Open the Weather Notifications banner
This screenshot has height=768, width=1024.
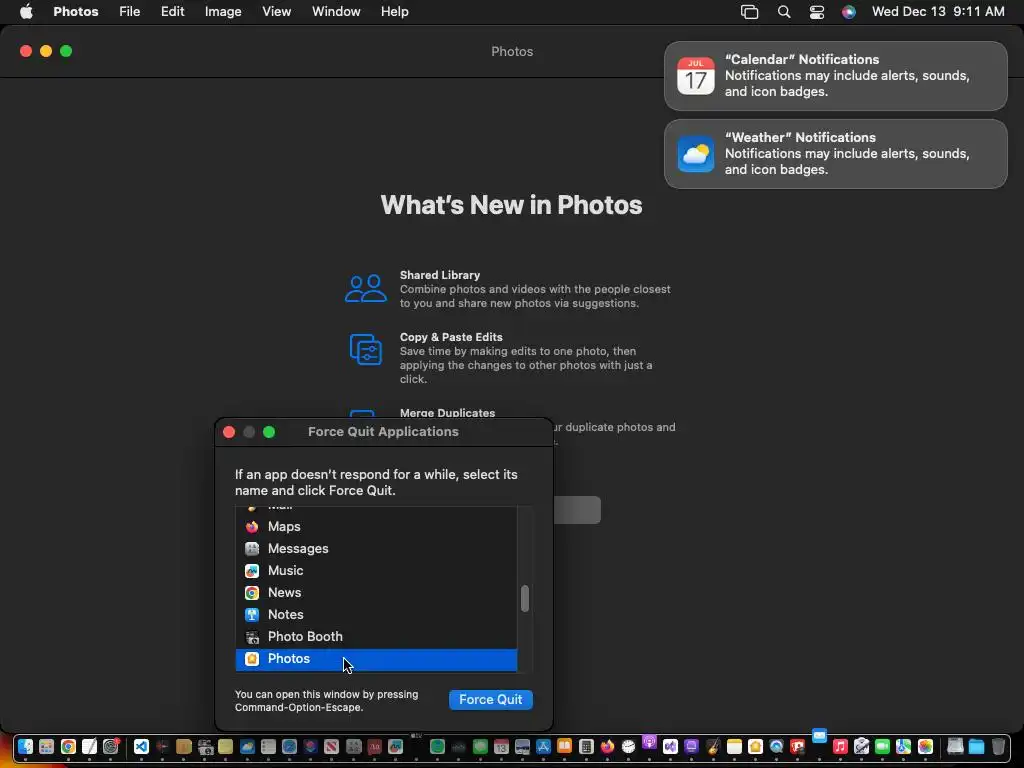click(835, 154)
